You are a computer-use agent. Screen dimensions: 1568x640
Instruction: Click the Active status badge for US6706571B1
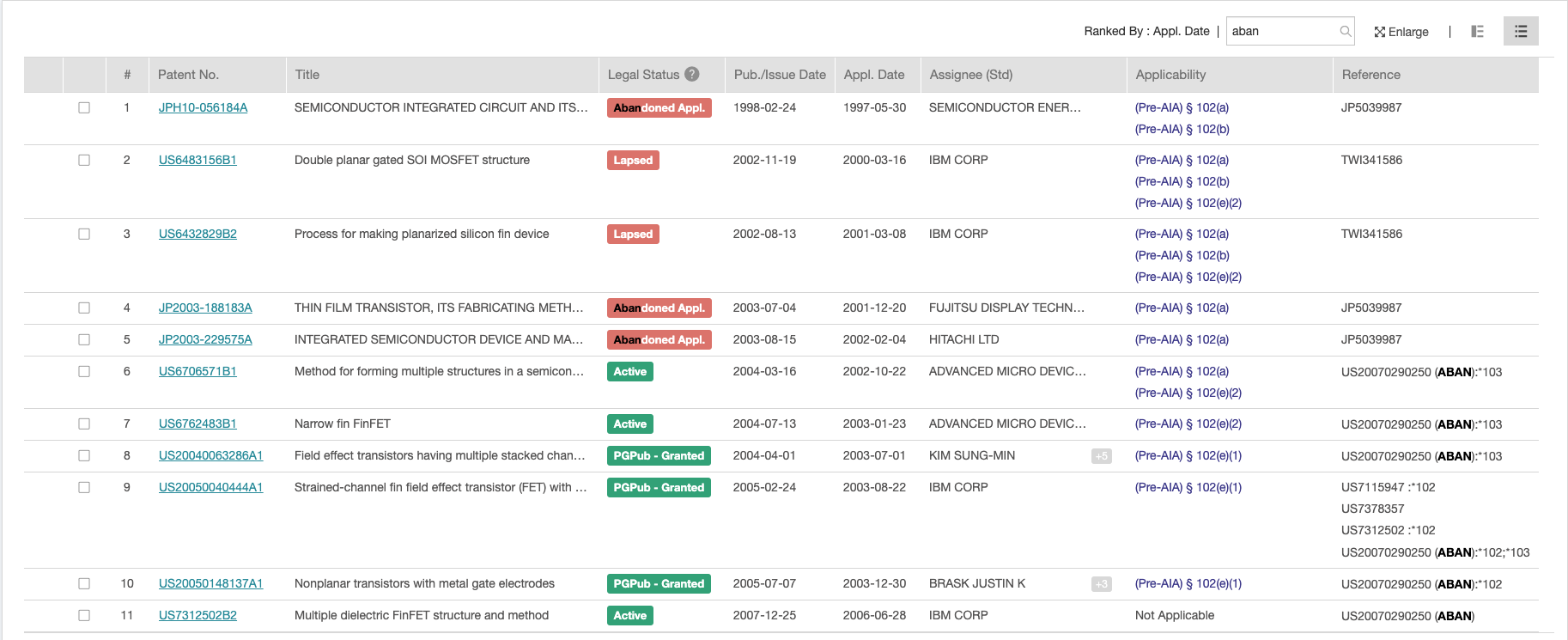tap(629, 372)
